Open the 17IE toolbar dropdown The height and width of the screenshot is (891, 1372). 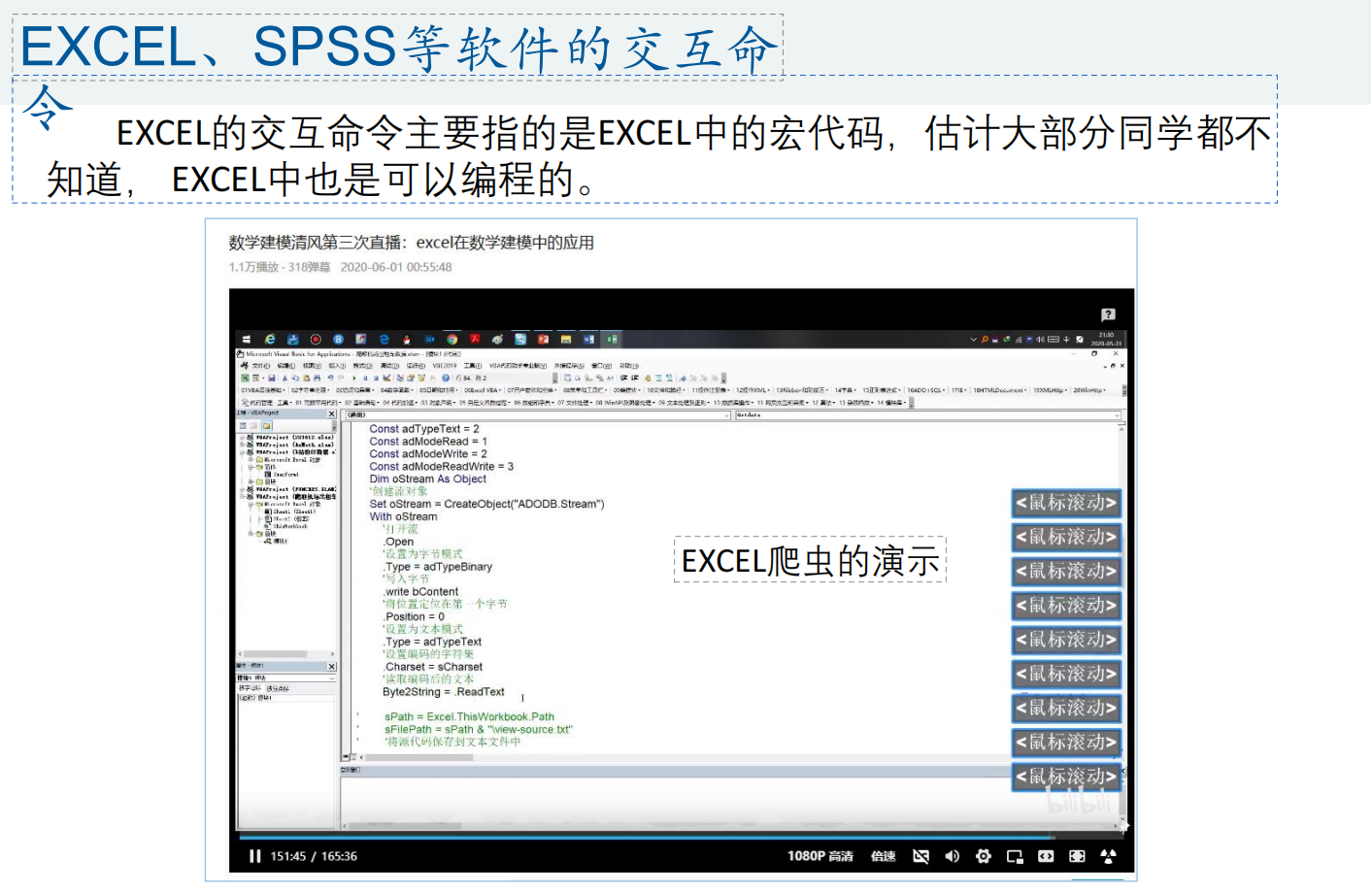(x=958, y=390)
